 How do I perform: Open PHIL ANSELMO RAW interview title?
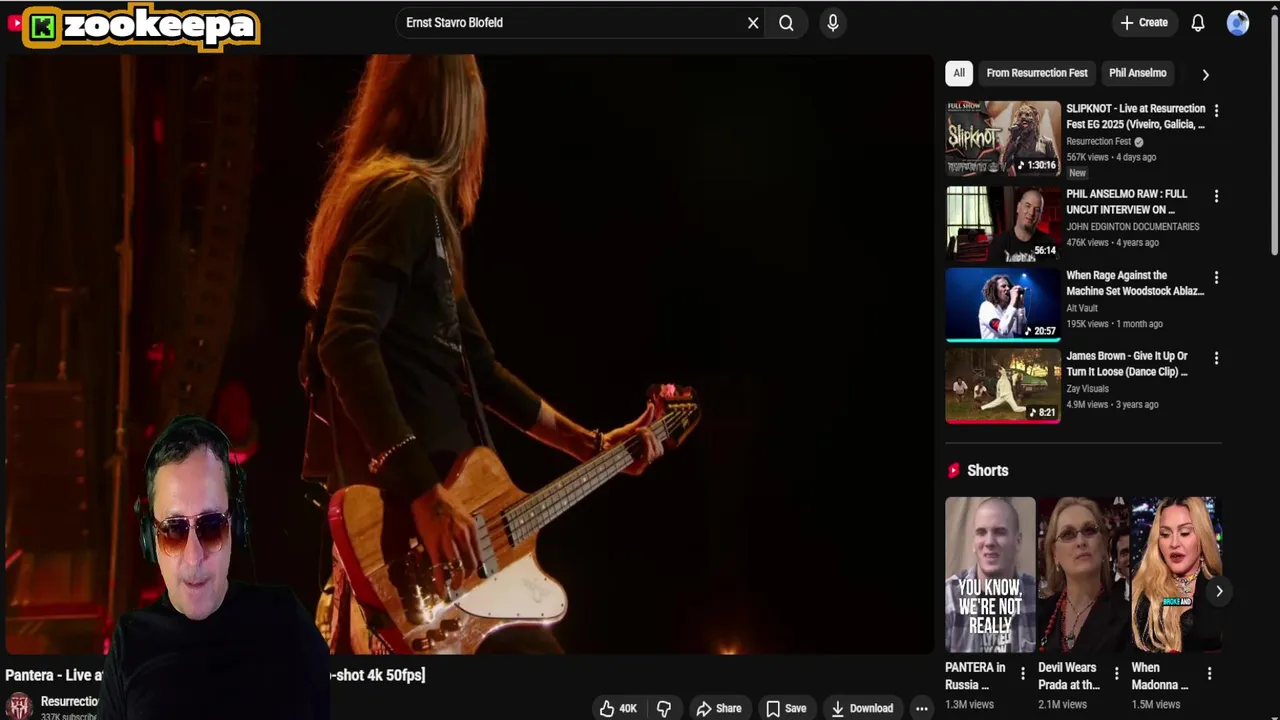pyautogui.click(x=1127, y=202)
